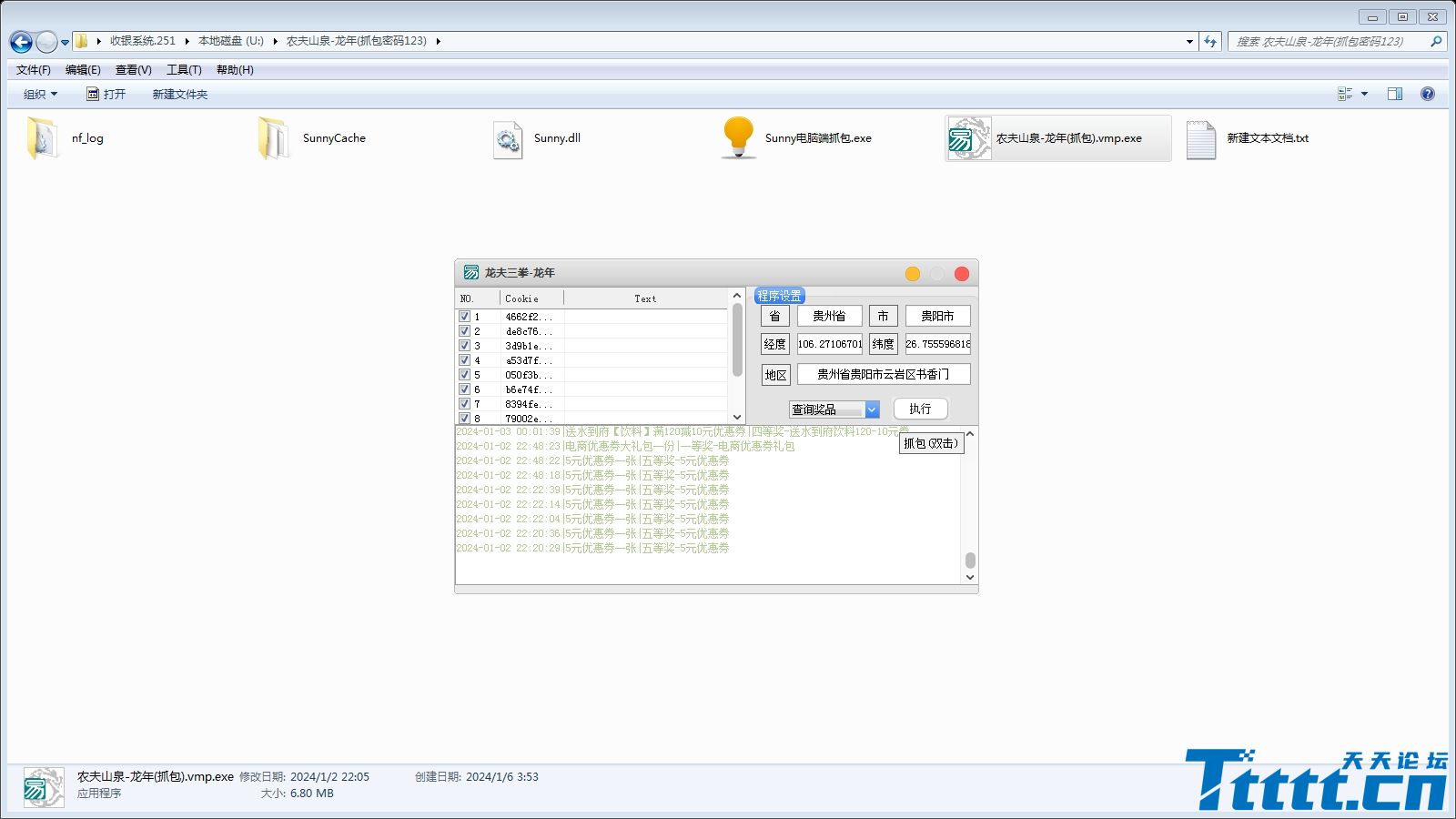This screenshot has width=1456, height=819.
Task: Click the 市 button
Action: (x=883, y=316)
